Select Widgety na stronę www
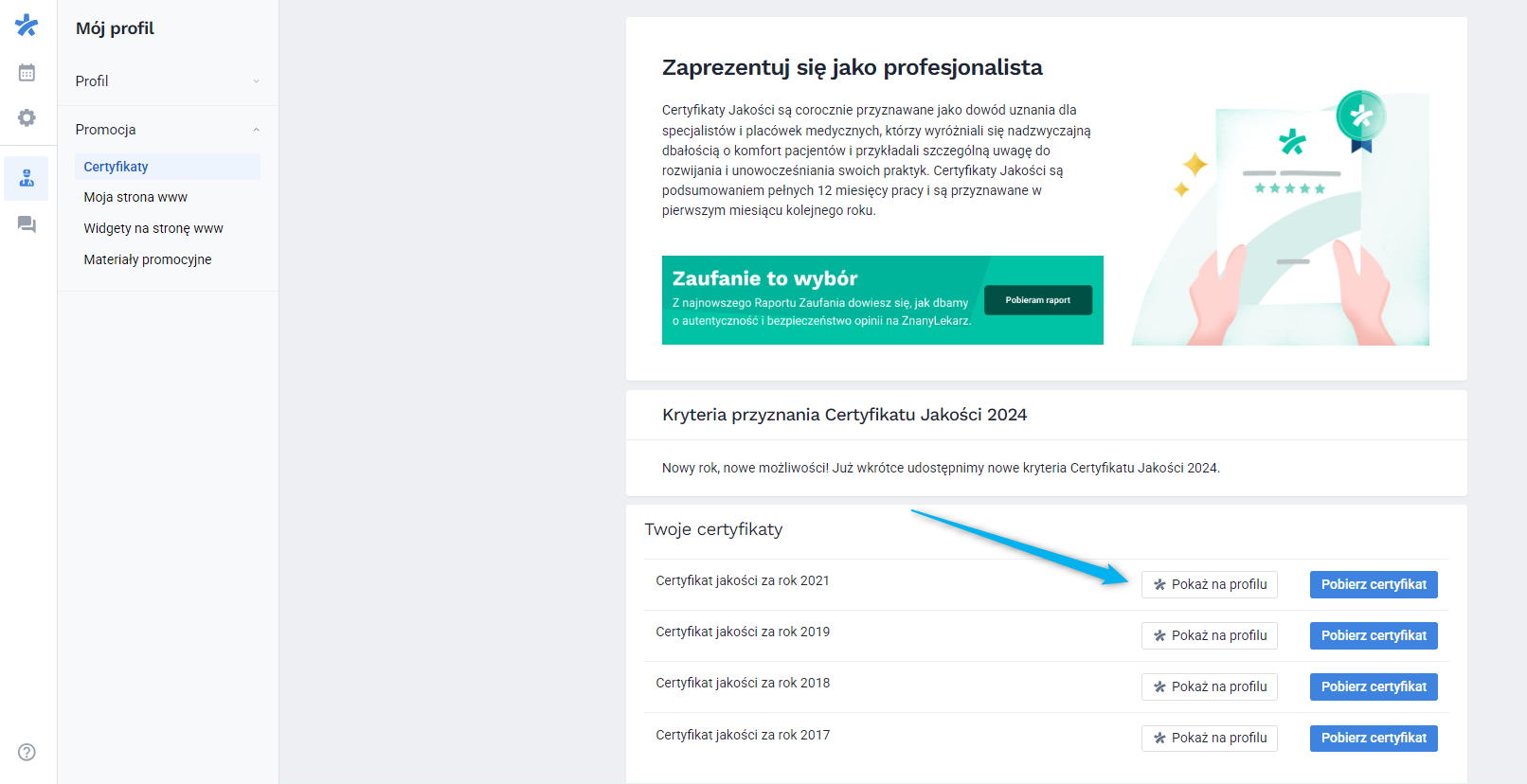The image size is (1527, 784). tap(153, 228)
